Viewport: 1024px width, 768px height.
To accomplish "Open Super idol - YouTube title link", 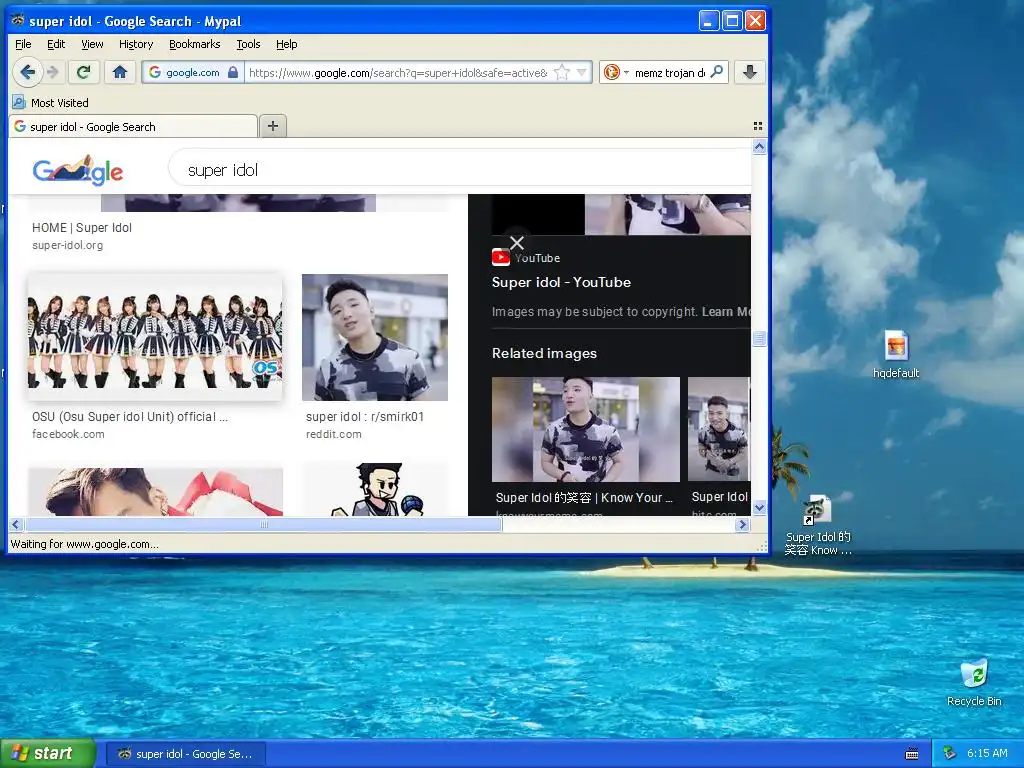I will [x=562, y=282].
